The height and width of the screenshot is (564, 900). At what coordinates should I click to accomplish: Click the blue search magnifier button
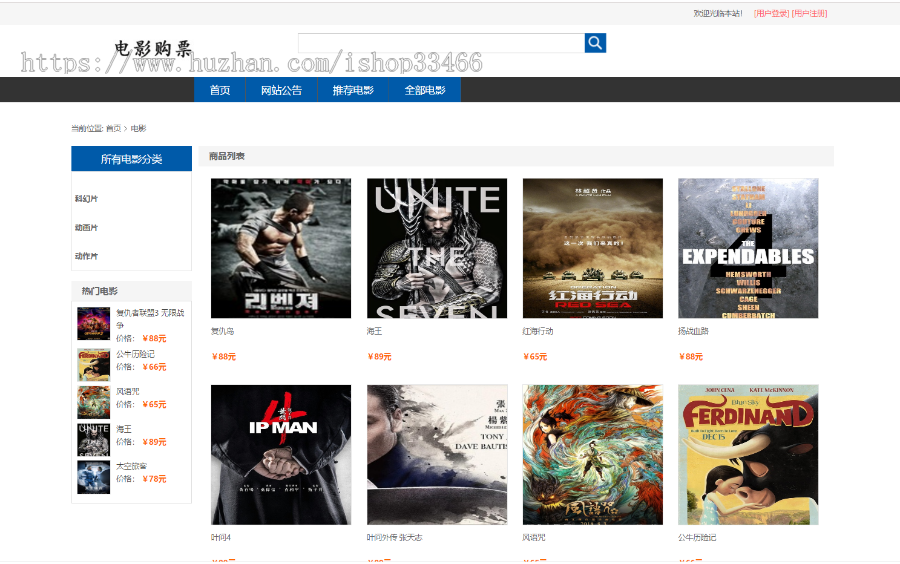click(x=595, y=43)
